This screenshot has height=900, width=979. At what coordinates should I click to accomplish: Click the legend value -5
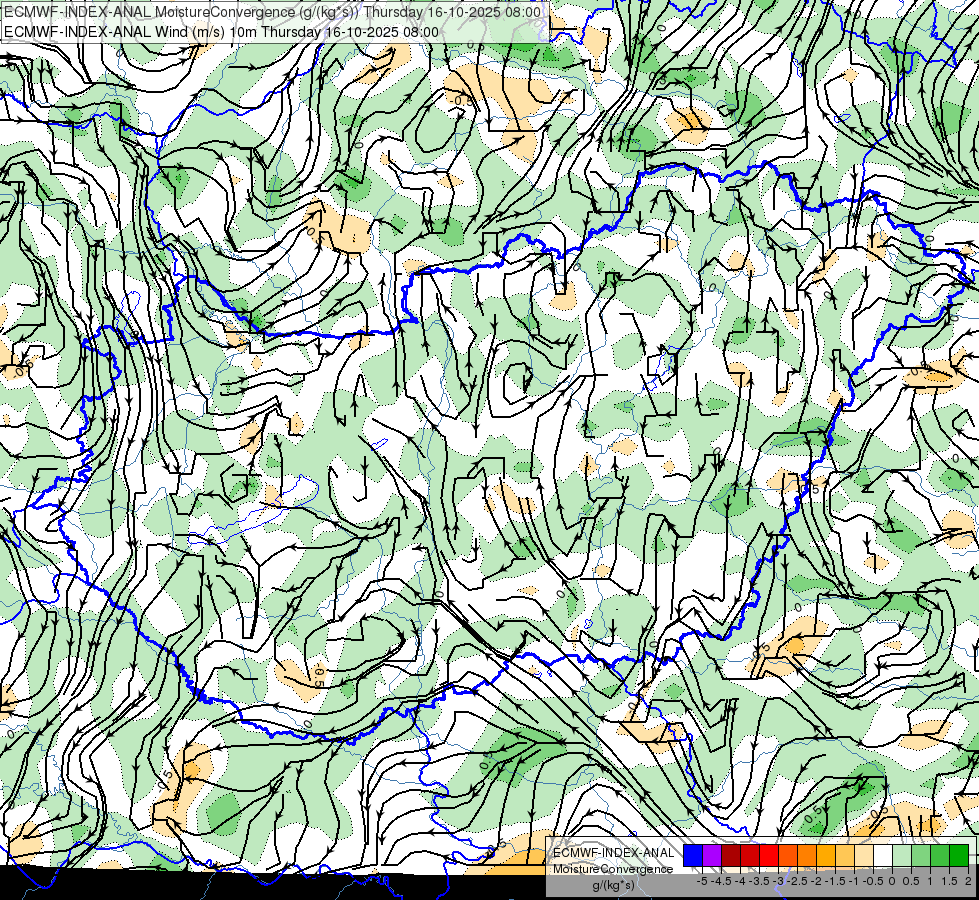(x=702, y=881)
